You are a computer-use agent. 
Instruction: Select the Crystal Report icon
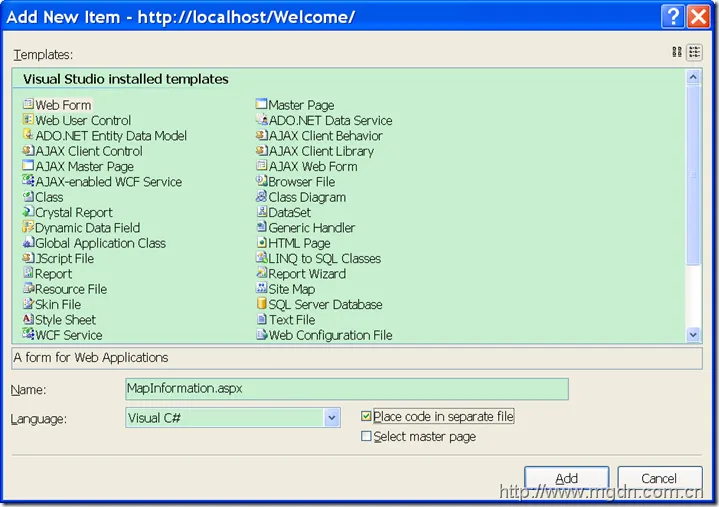click(28, 212)
